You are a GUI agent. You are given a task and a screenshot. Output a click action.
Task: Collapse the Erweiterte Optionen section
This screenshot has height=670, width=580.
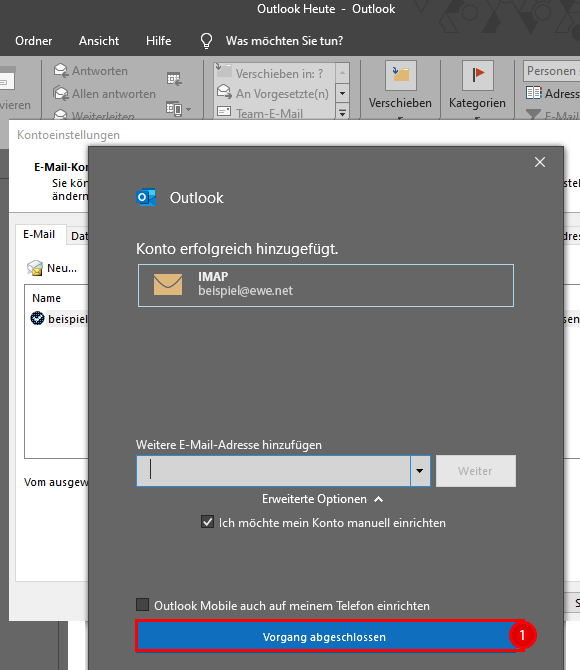pyautogui.click(x=323, y=499)
